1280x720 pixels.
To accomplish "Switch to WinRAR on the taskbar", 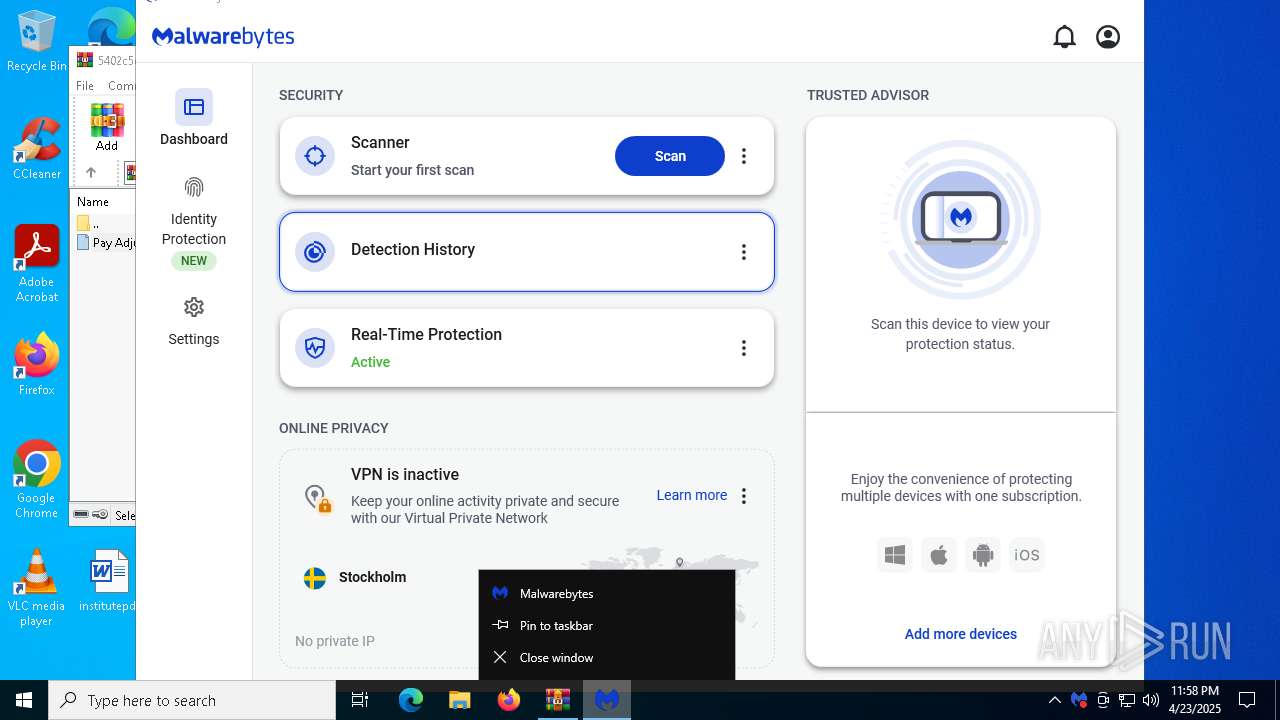I will [558, 700].
